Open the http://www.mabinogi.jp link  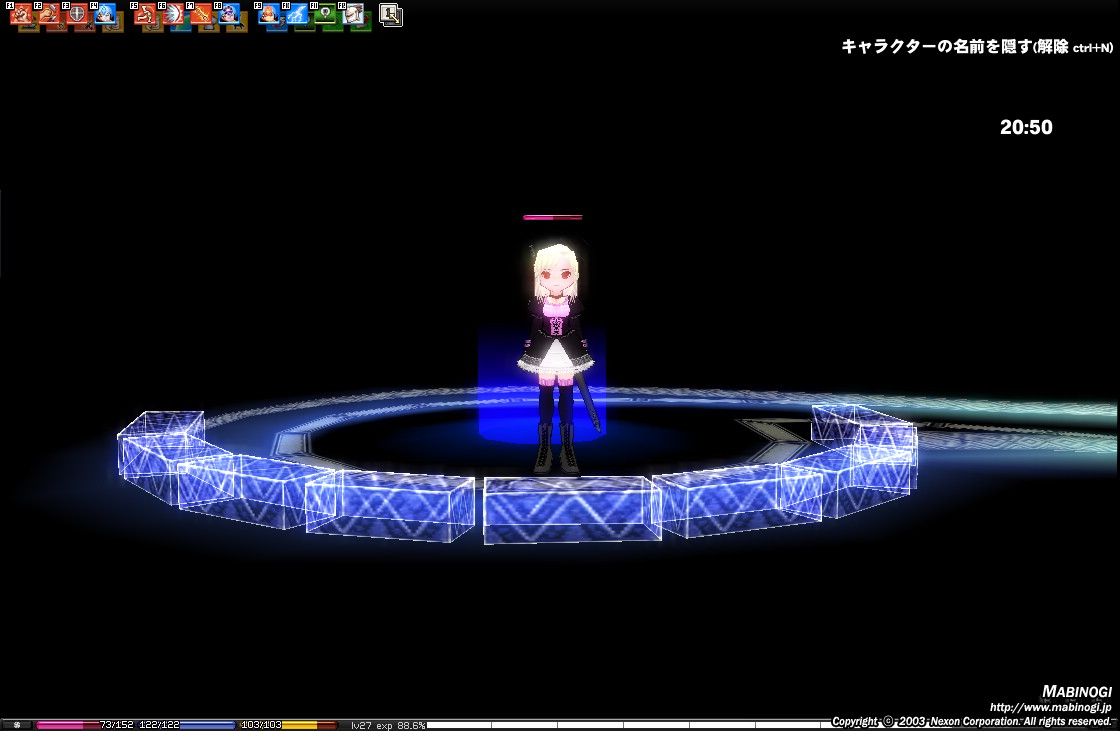(x=1050, y=707)
